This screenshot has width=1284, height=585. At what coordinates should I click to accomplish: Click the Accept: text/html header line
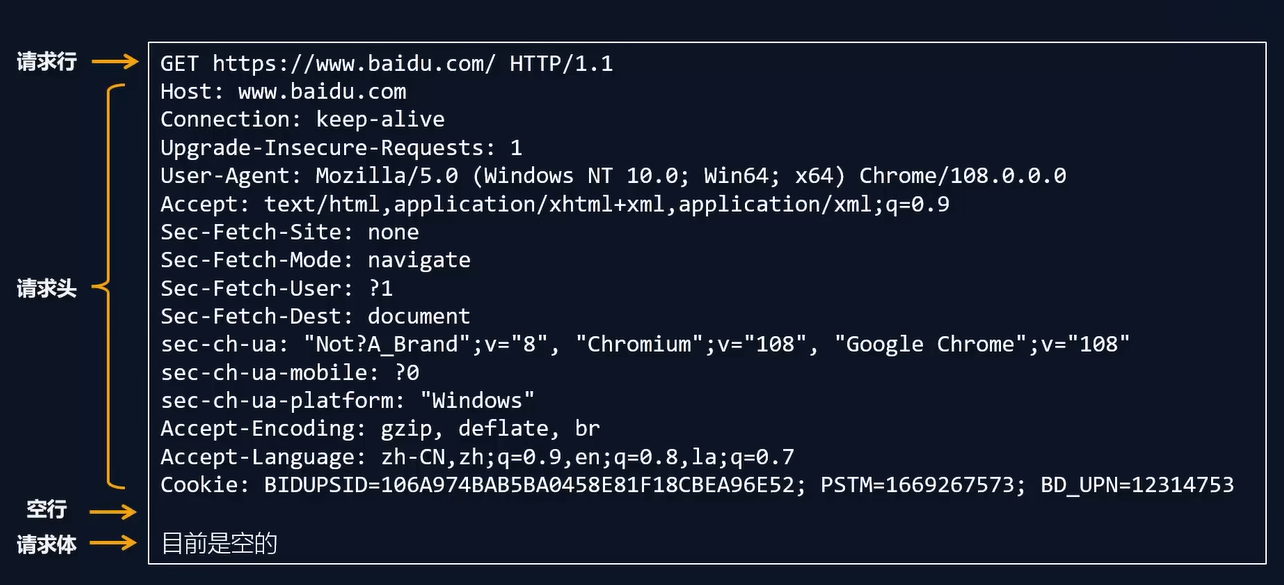554,204
